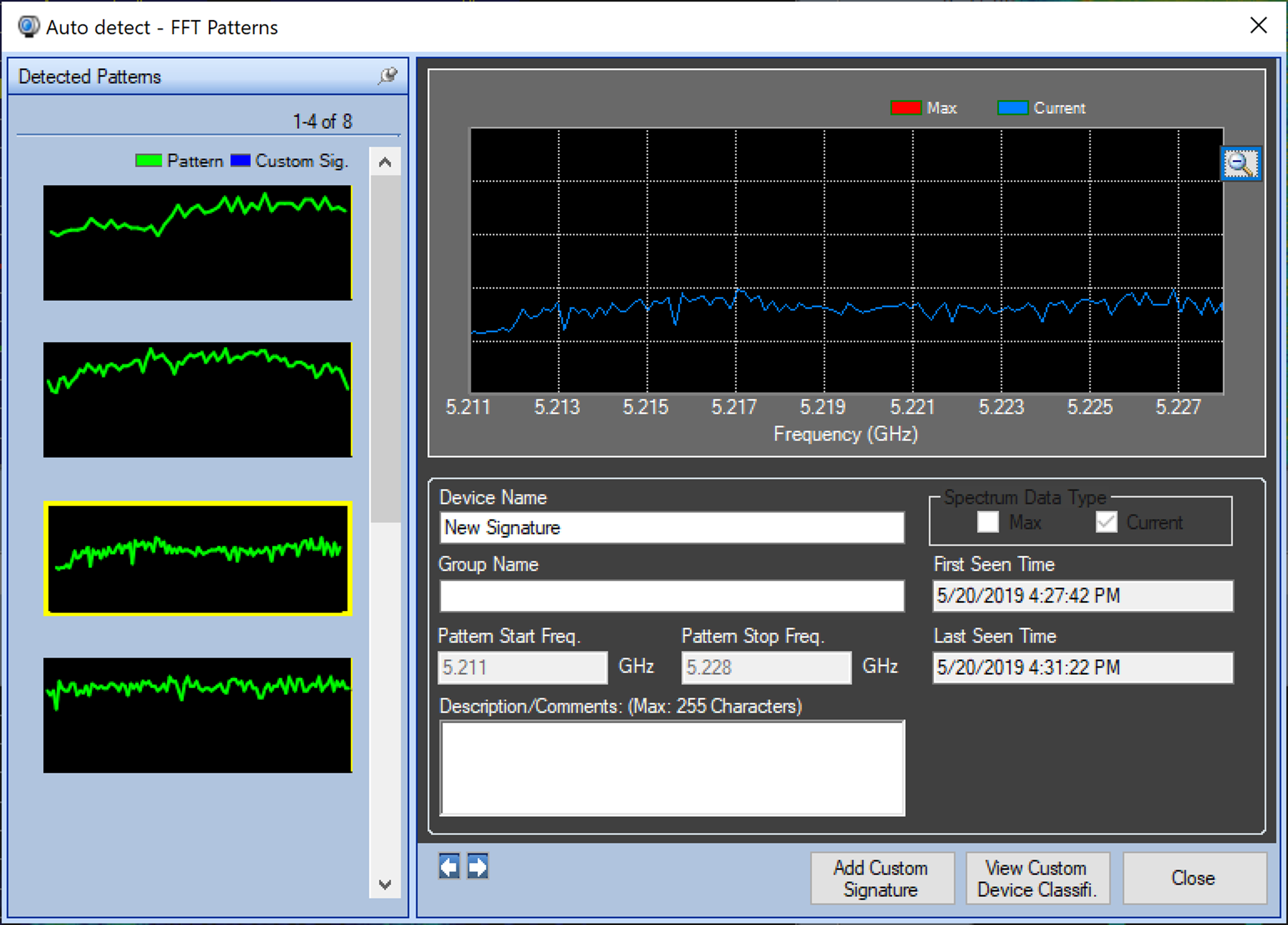
Task: Click the green Pattern legend icon
Action: point(149,161)
